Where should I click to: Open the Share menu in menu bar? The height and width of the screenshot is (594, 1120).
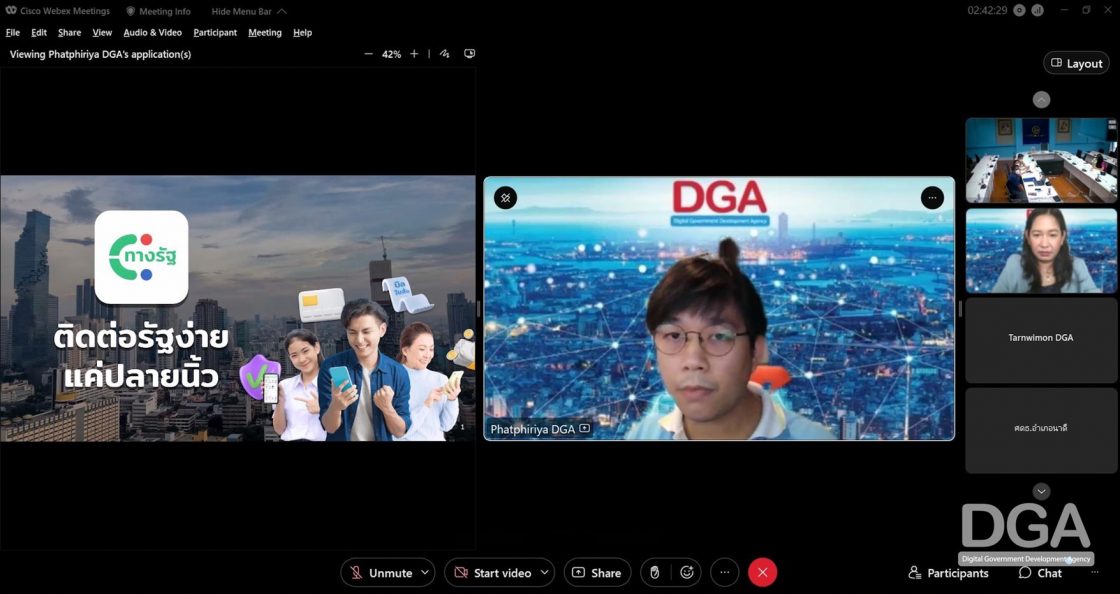(69, 33)
